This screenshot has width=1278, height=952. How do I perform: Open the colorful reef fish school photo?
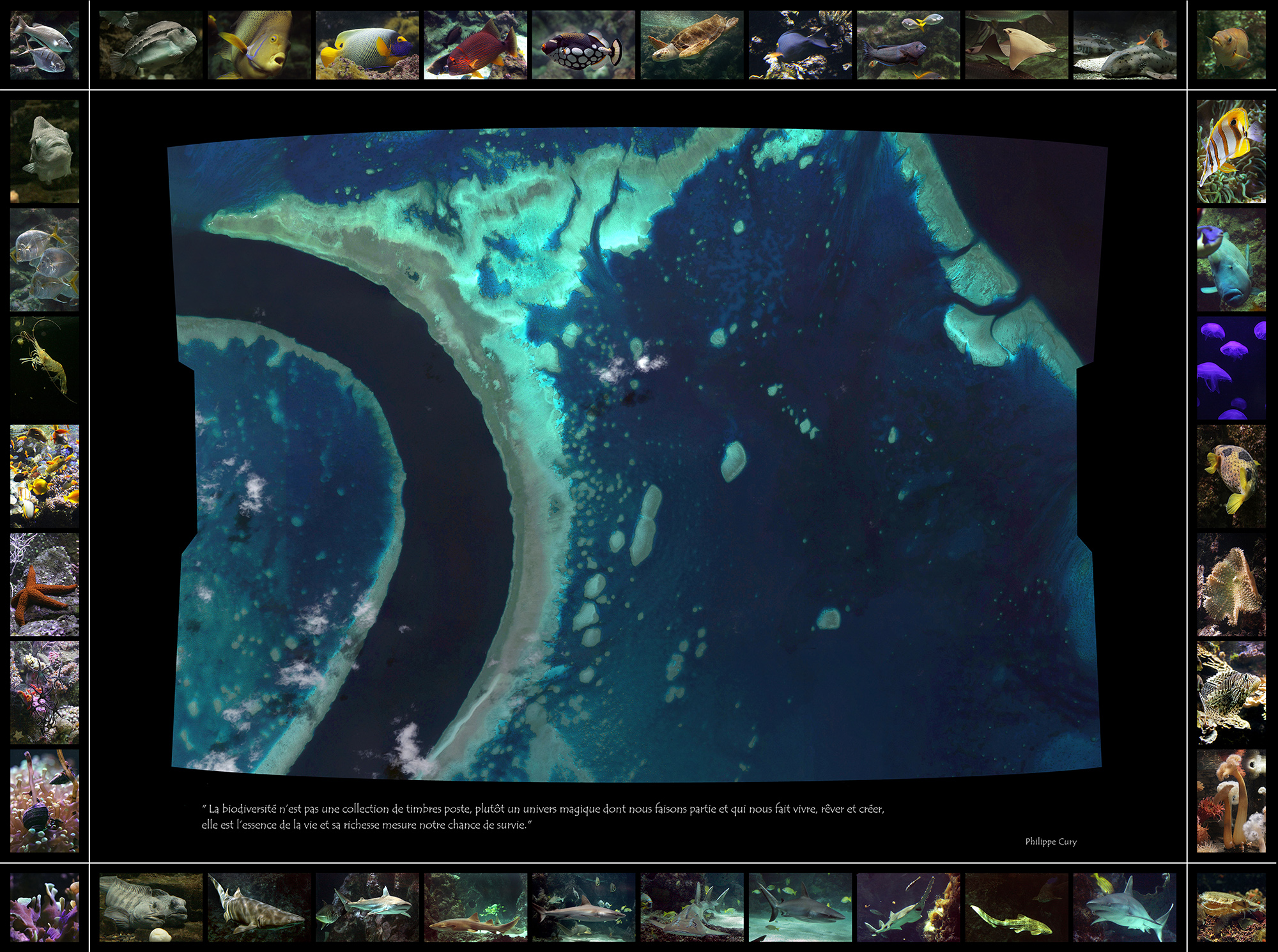click(x=45, y=477)
